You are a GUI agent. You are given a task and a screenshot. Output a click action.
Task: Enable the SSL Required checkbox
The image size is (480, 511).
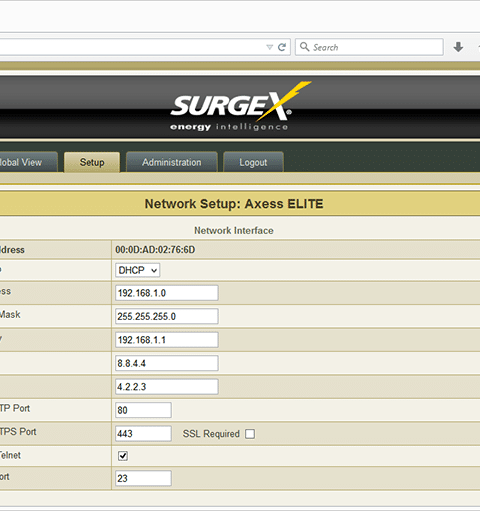tap(250, 434)
